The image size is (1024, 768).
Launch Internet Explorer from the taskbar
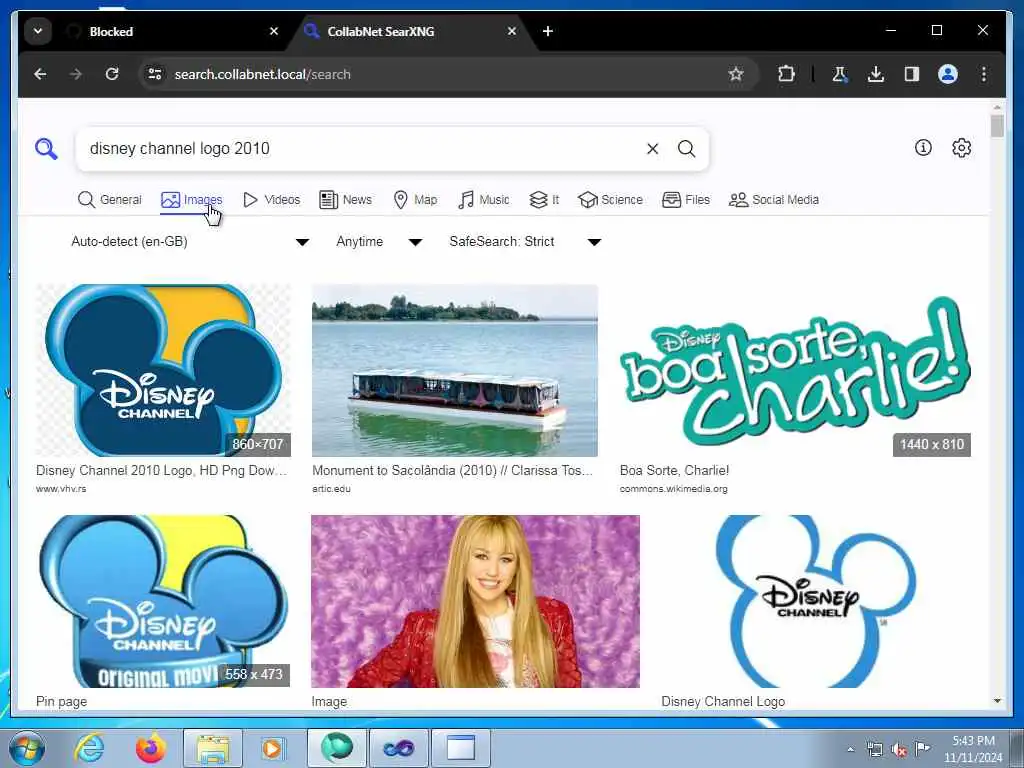click(89, 748)
